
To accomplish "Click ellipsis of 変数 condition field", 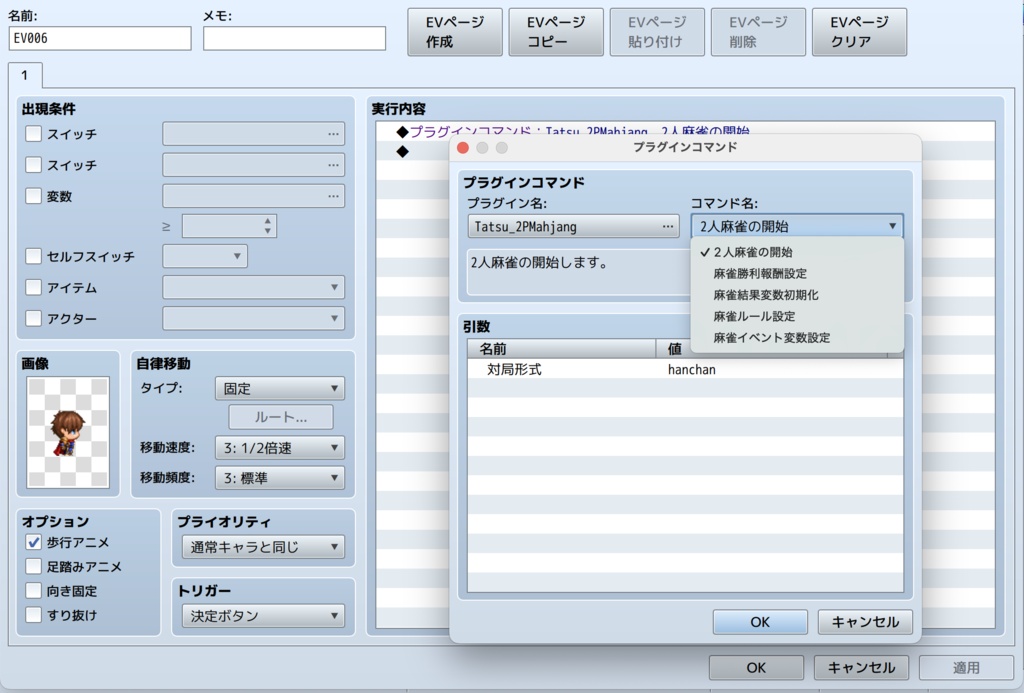I will coord(333,196).
